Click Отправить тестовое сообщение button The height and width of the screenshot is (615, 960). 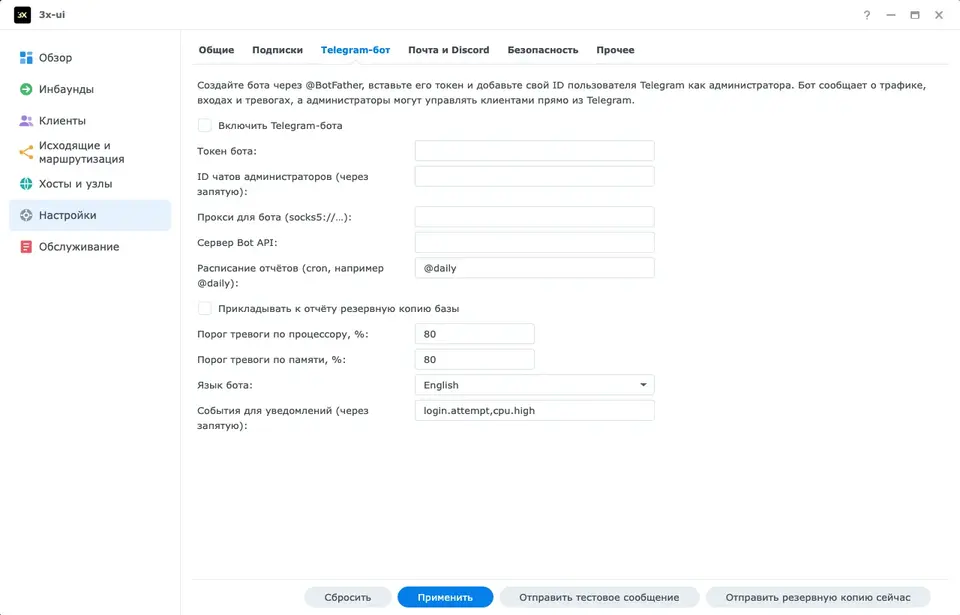[599, 597]
